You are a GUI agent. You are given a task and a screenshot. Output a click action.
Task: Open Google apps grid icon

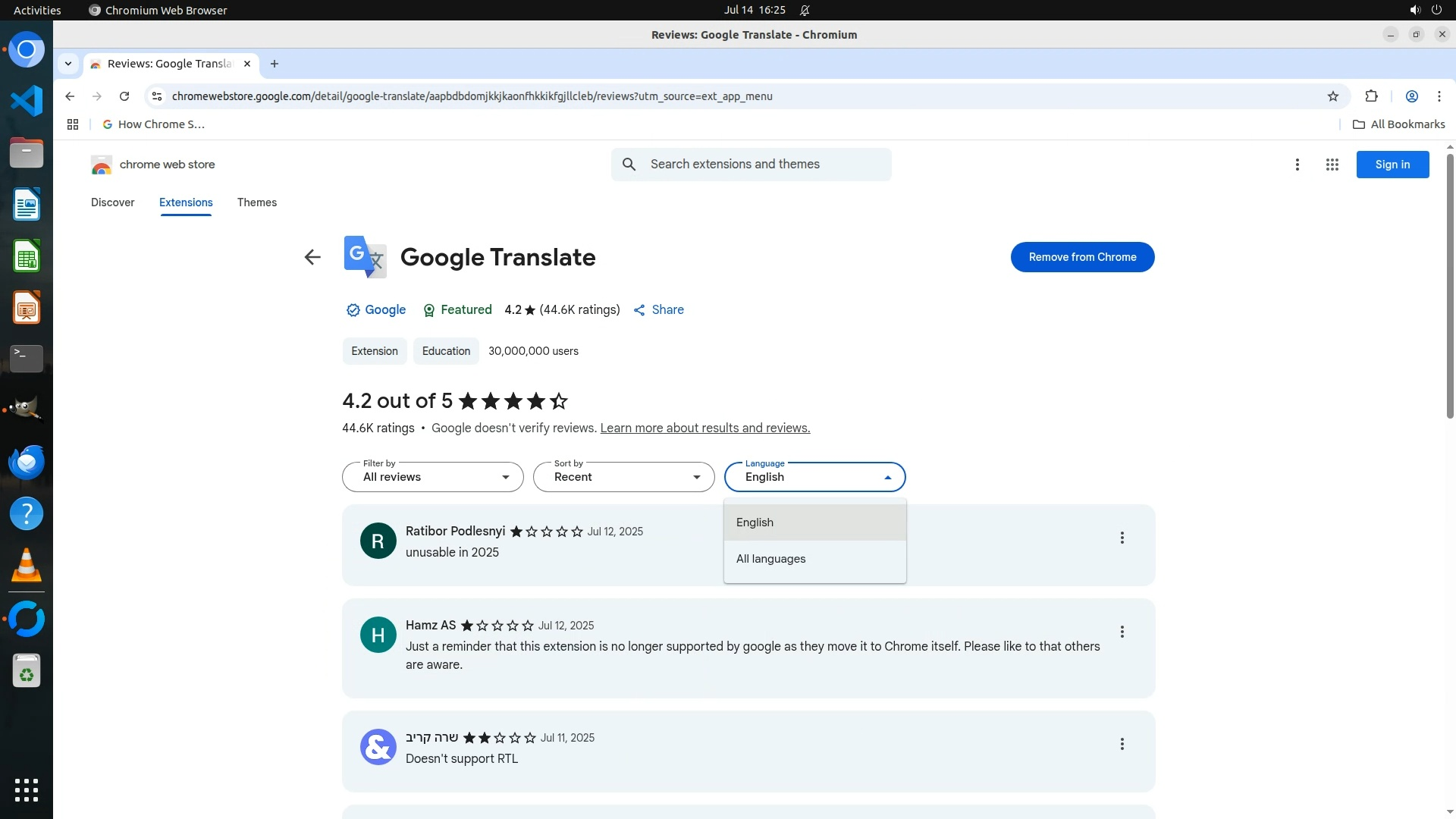pyautogui.click(x=1332, y=165)
